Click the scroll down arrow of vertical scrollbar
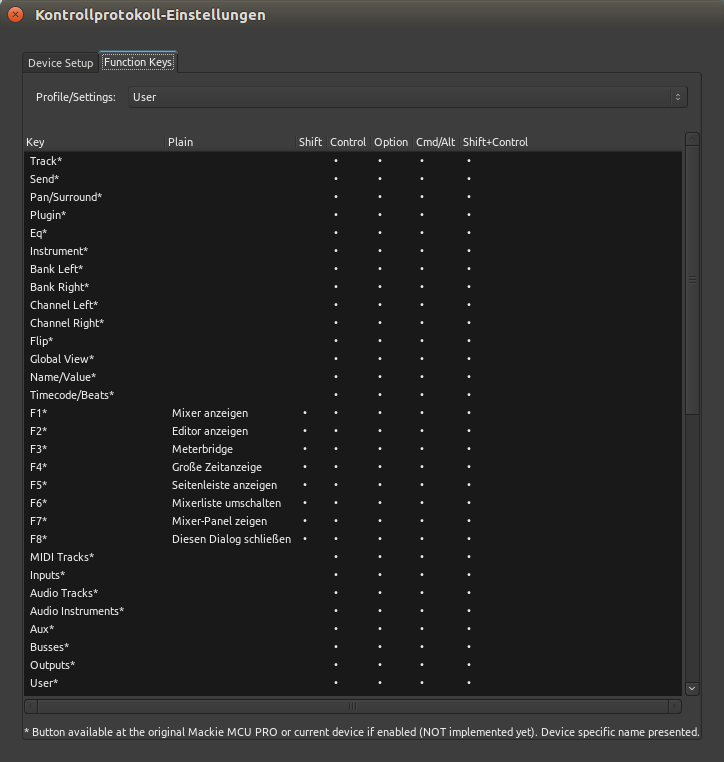This screenshot has width=724, height=762. click(692, 689)
